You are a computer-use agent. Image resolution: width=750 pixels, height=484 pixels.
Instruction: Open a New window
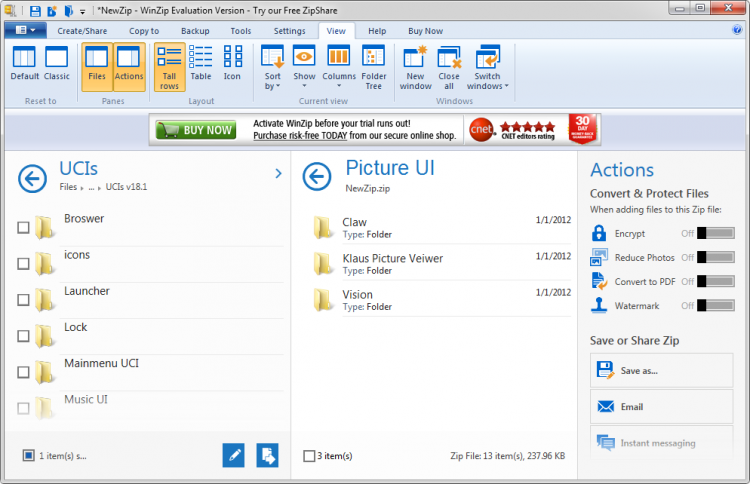pos(415,66)
